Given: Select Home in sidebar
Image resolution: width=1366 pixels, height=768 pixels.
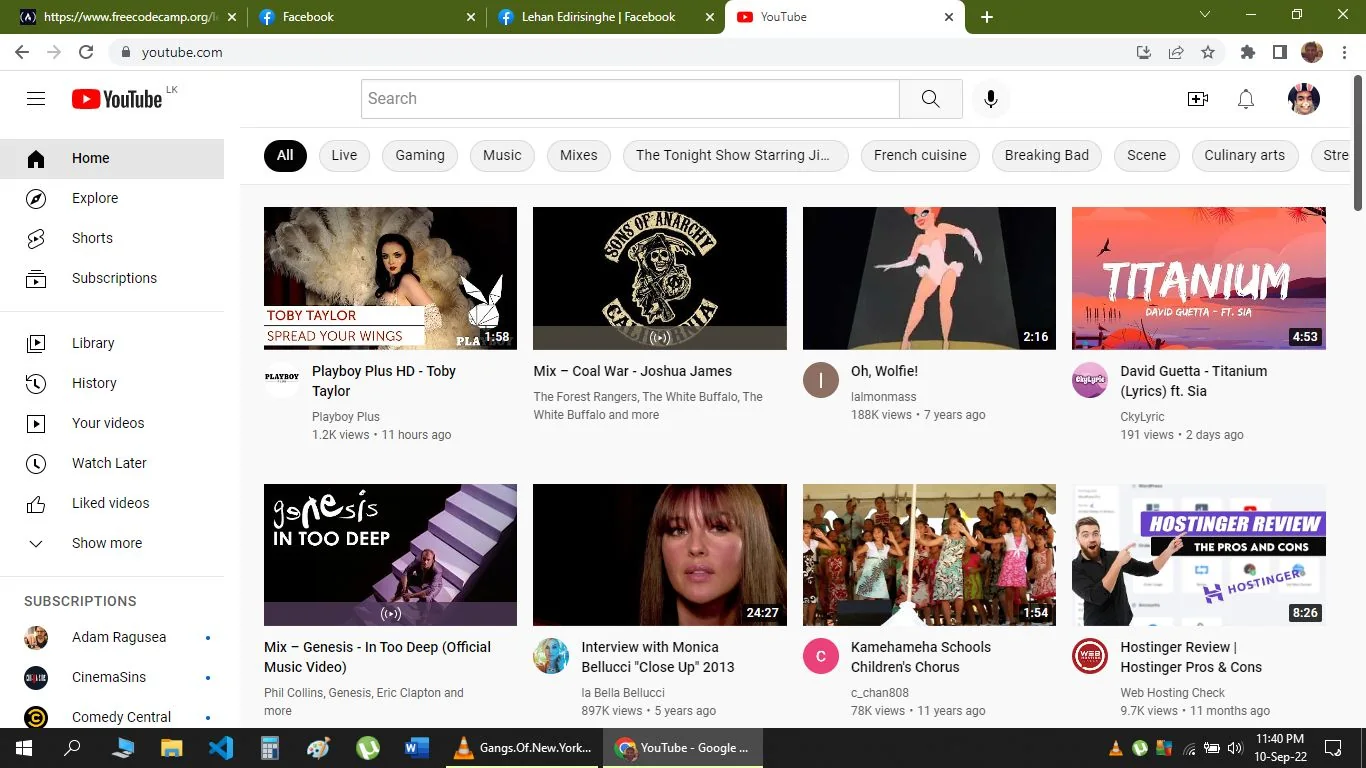Looking at the screenshot, I should point(112,158).
